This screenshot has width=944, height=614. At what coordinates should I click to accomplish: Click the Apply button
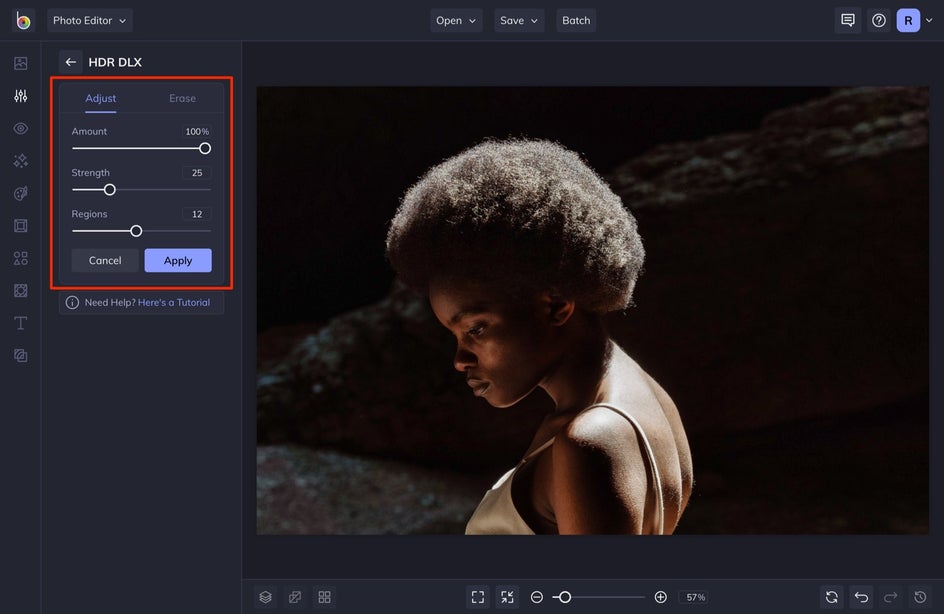[x=178, y=261]
